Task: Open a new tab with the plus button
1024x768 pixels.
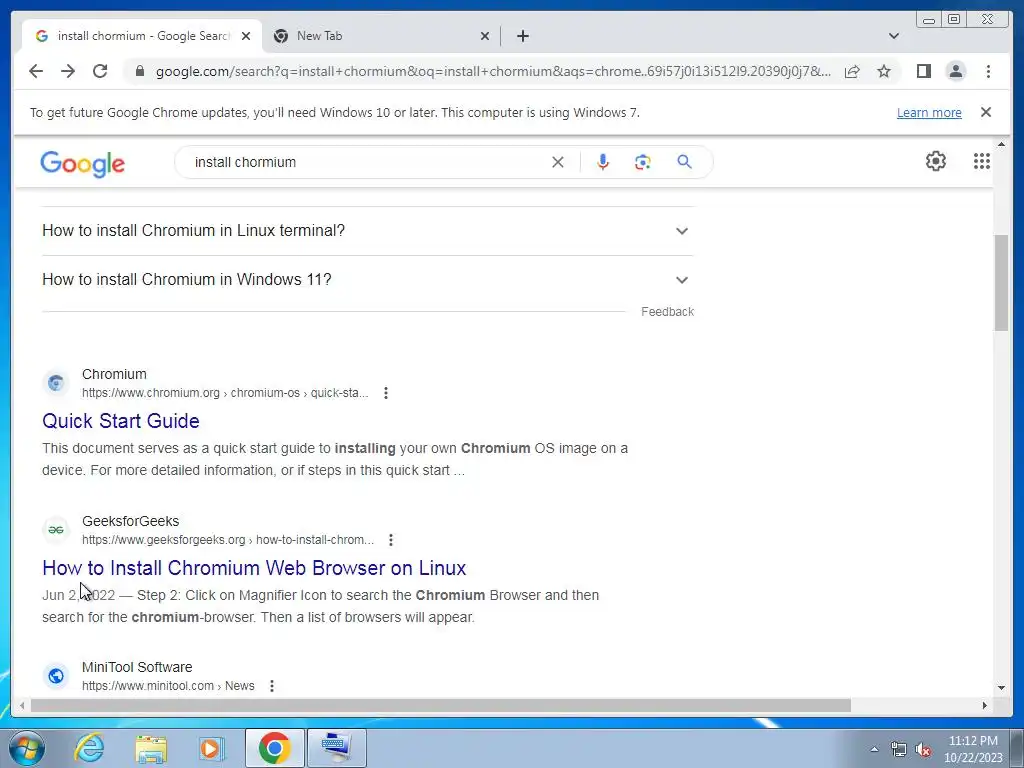Action: pos(522,36)
